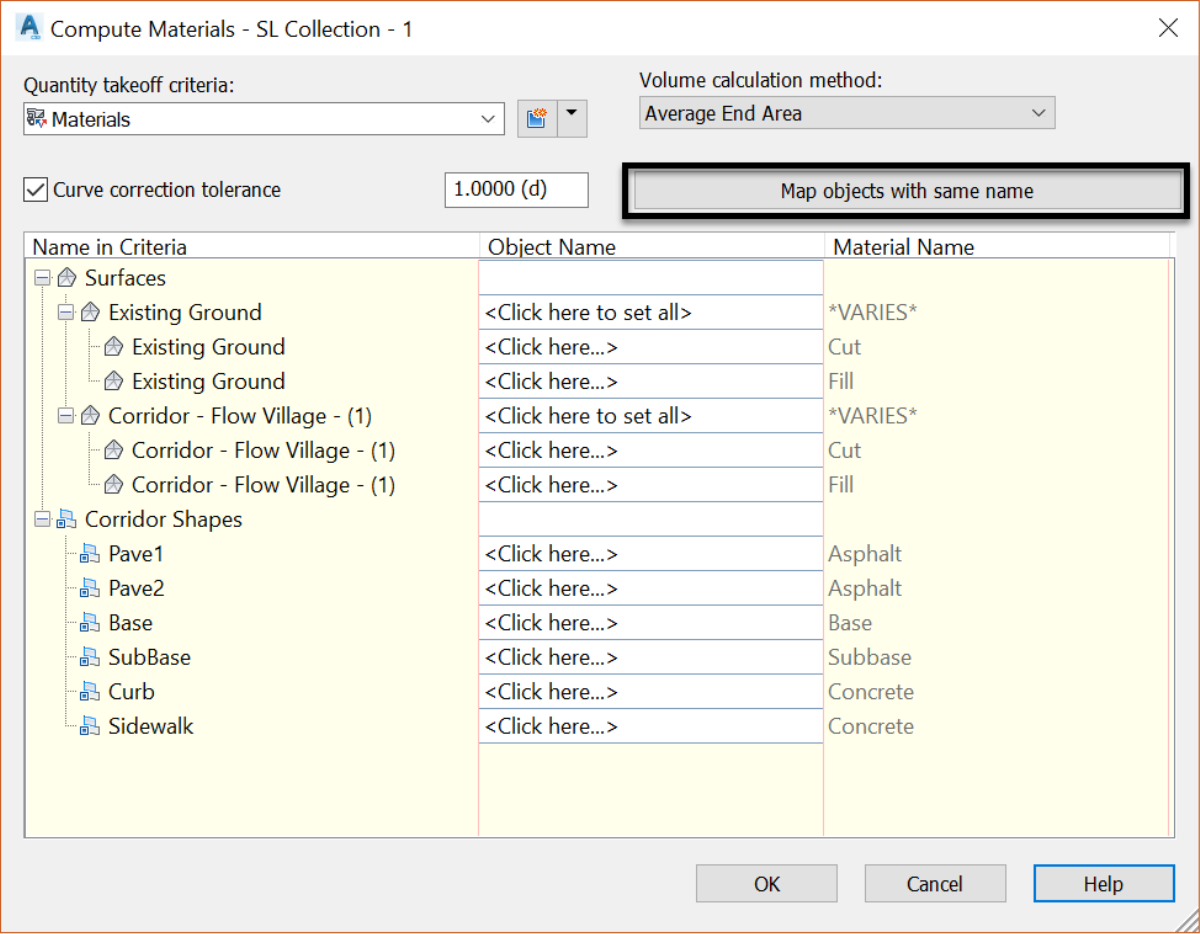Select the Corridor Shapes tree label

163,519
